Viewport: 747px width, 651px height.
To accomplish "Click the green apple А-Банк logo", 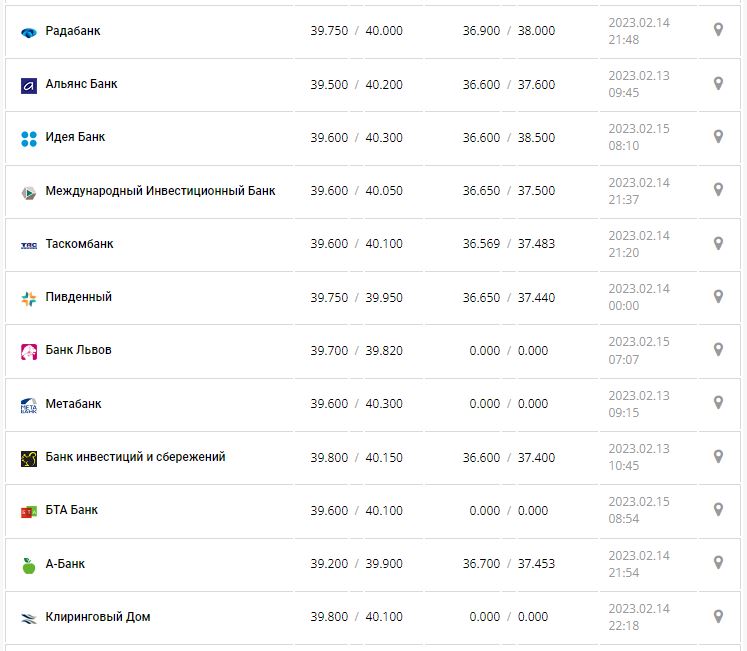I will pos(29,565).
